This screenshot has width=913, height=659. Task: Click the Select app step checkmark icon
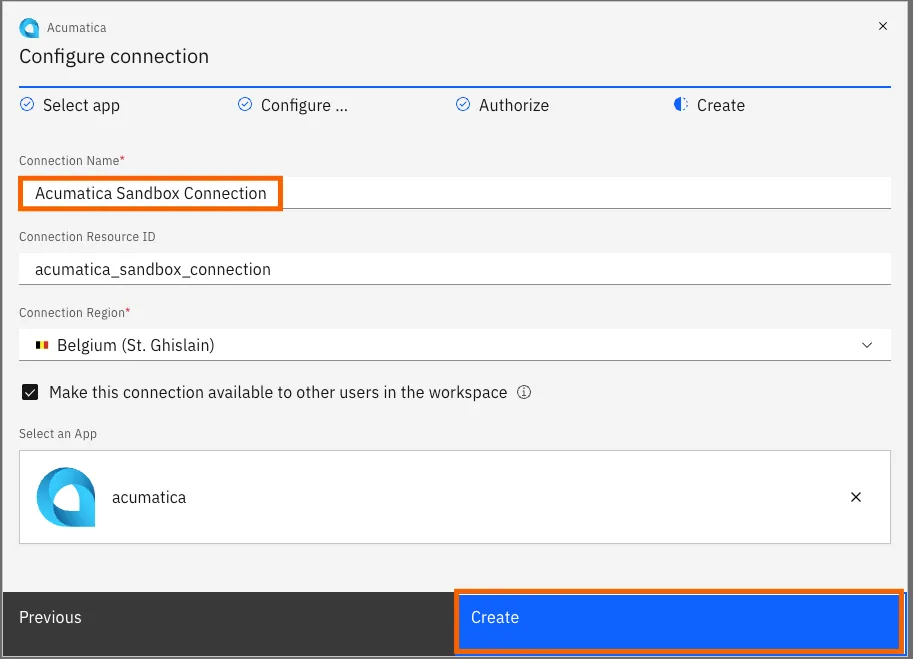tap(27, 105)
